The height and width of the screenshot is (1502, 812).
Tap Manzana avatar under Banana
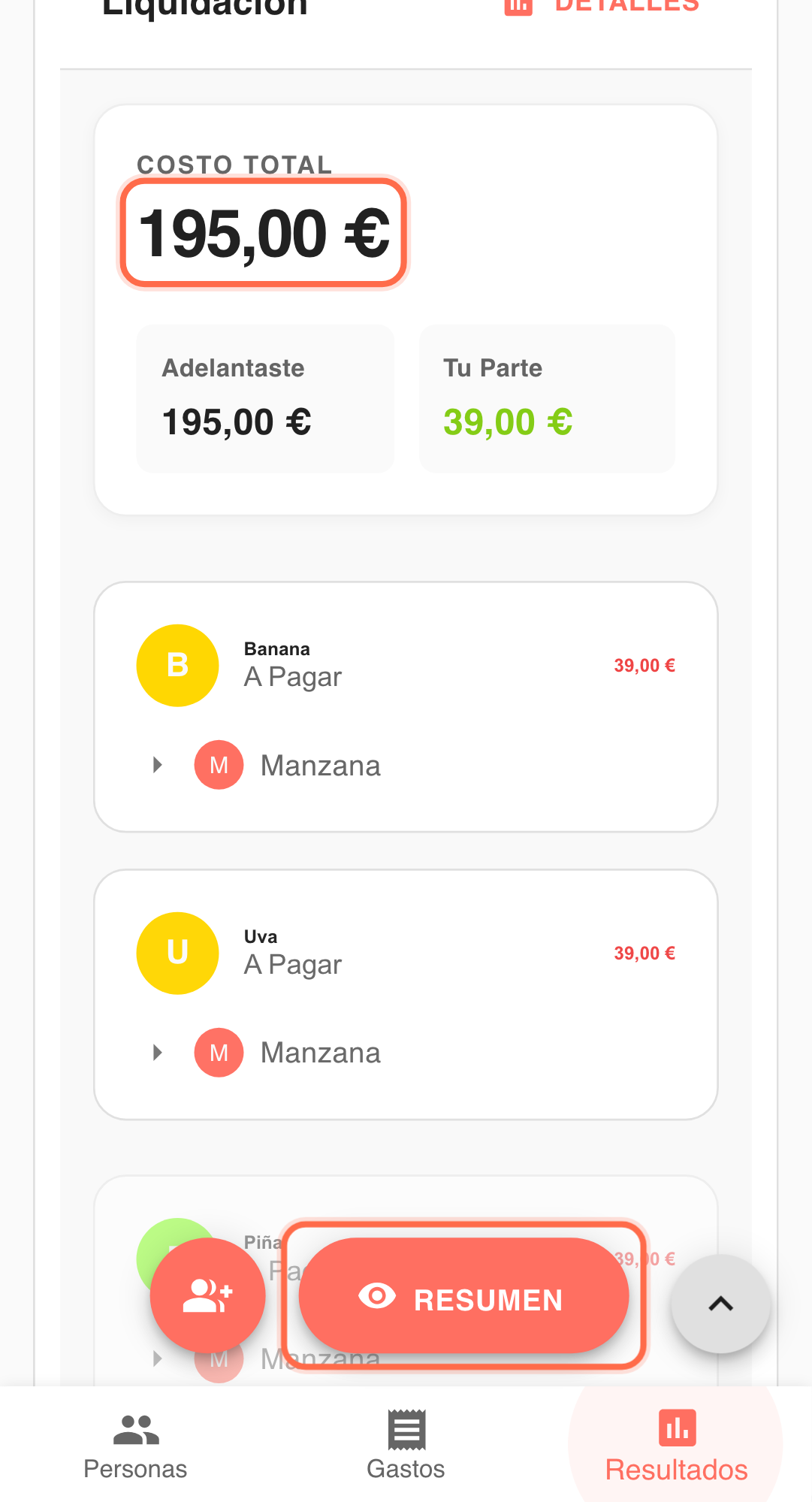(x=219, y=766)
